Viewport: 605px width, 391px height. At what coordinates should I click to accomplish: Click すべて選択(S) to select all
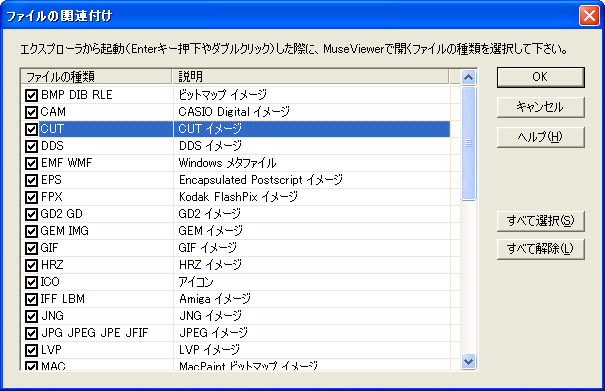pyautogui.click(x=541, y=221)
